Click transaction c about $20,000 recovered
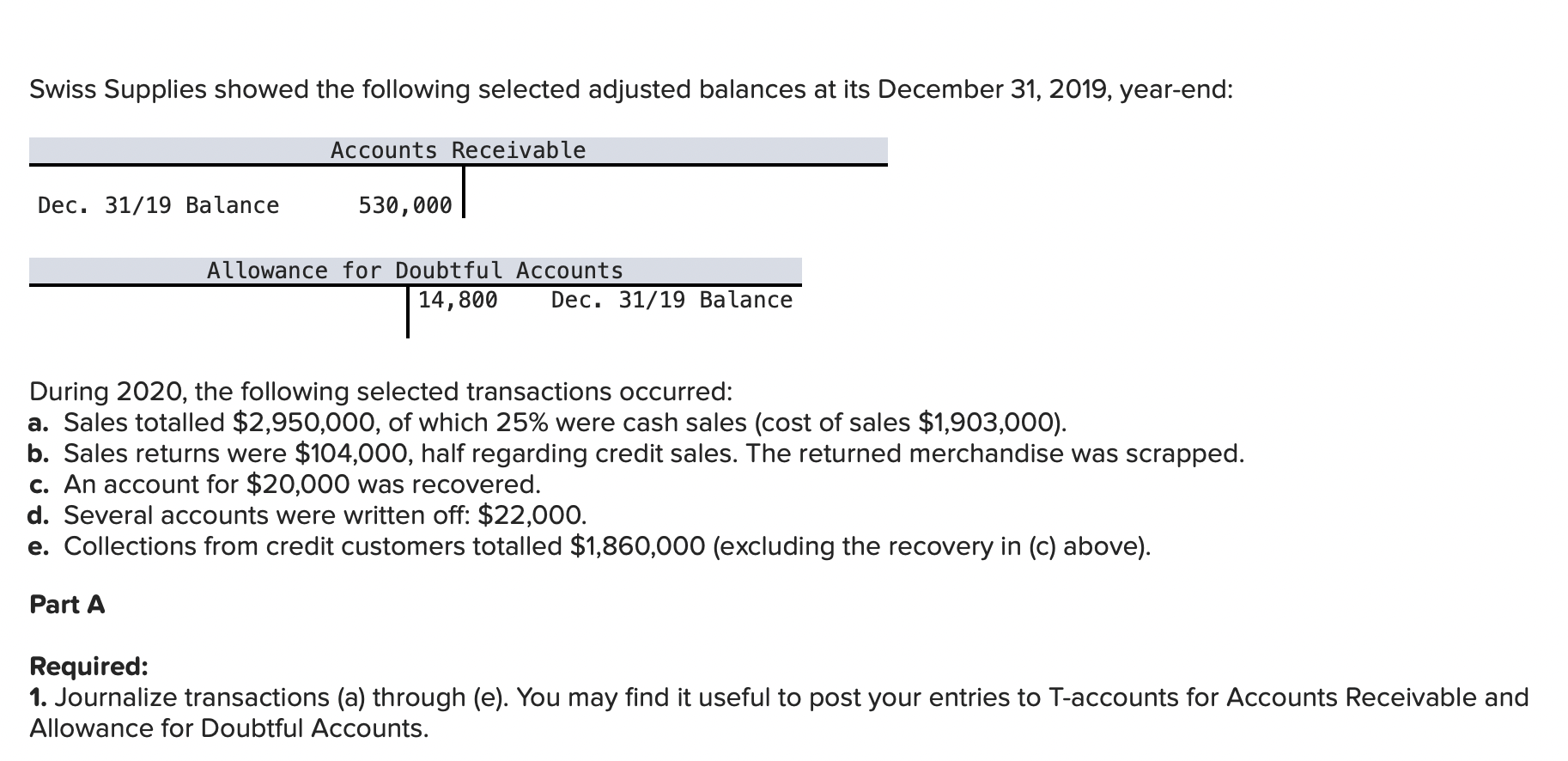Screen dimensions: 1568x761 [285, 484]
